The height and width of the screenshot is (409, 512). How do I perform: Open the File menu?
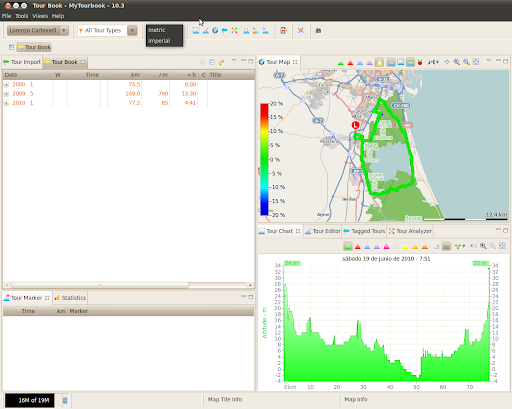(6, 16)
